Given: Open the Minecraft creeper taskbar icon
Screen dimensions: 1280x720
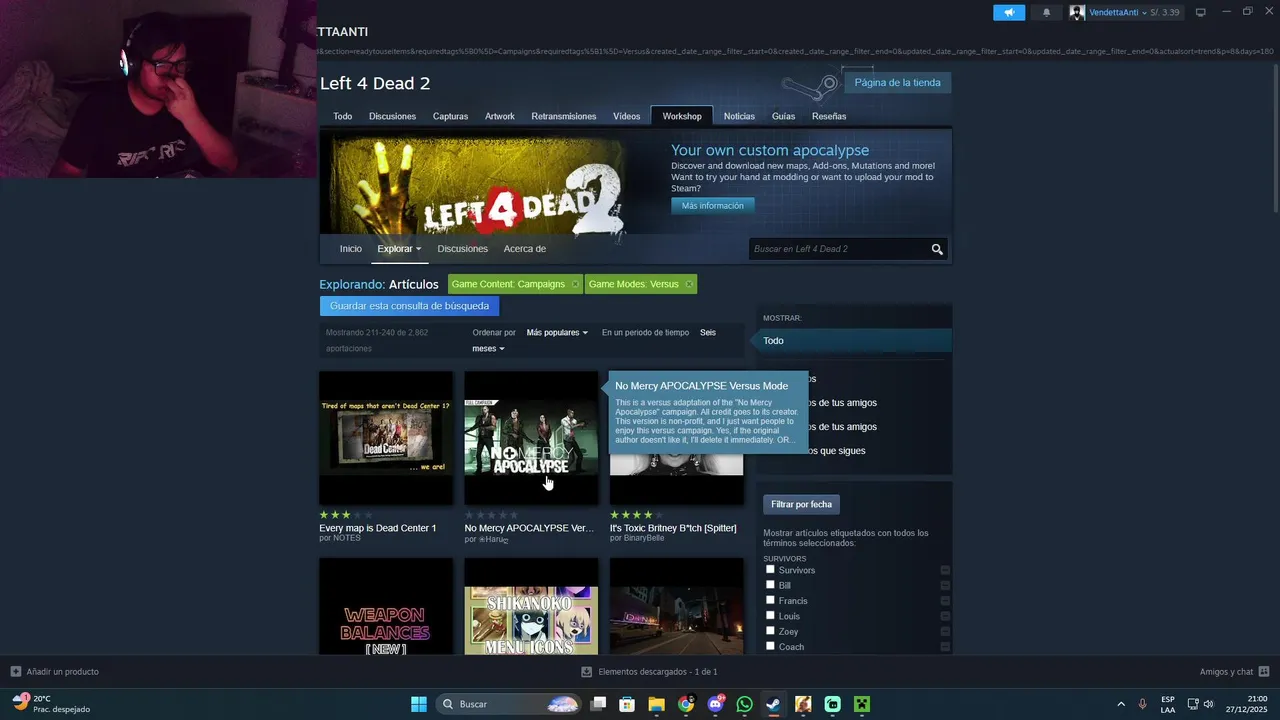Looking at the screenshot, I should [862, 704].
